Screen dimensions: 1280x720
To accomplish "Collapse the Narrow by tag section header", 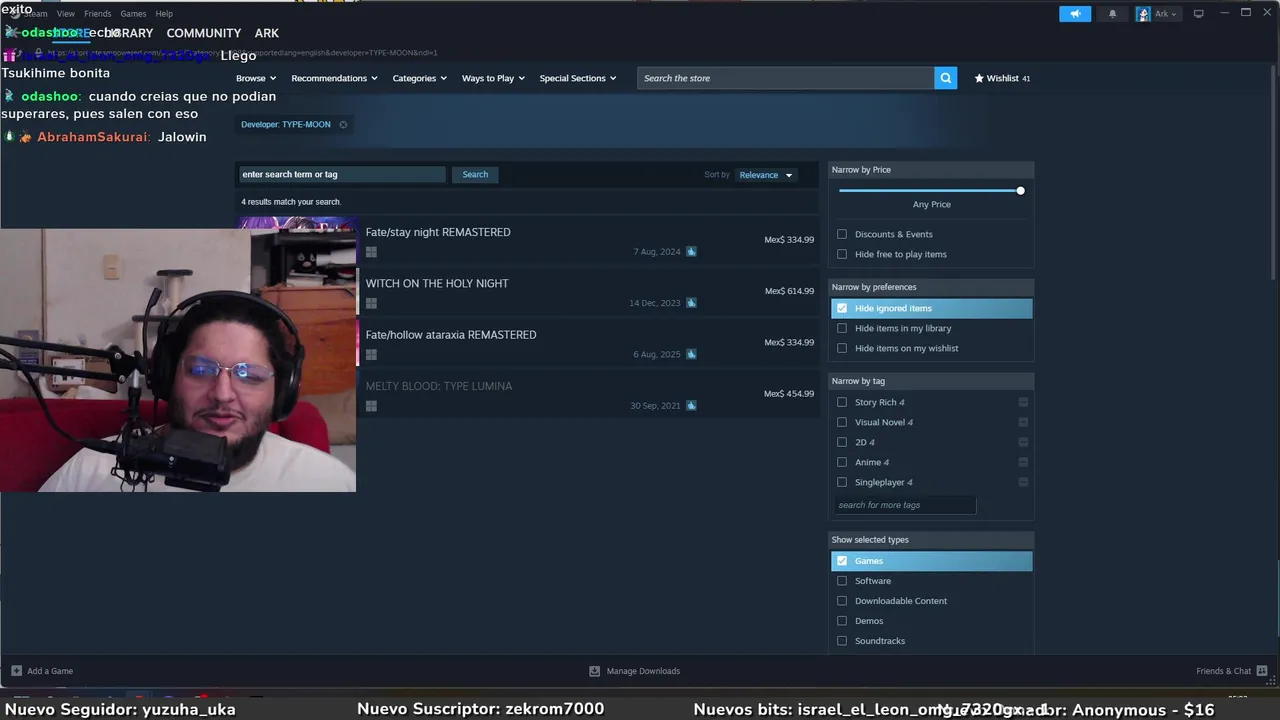I will [931, 381].
